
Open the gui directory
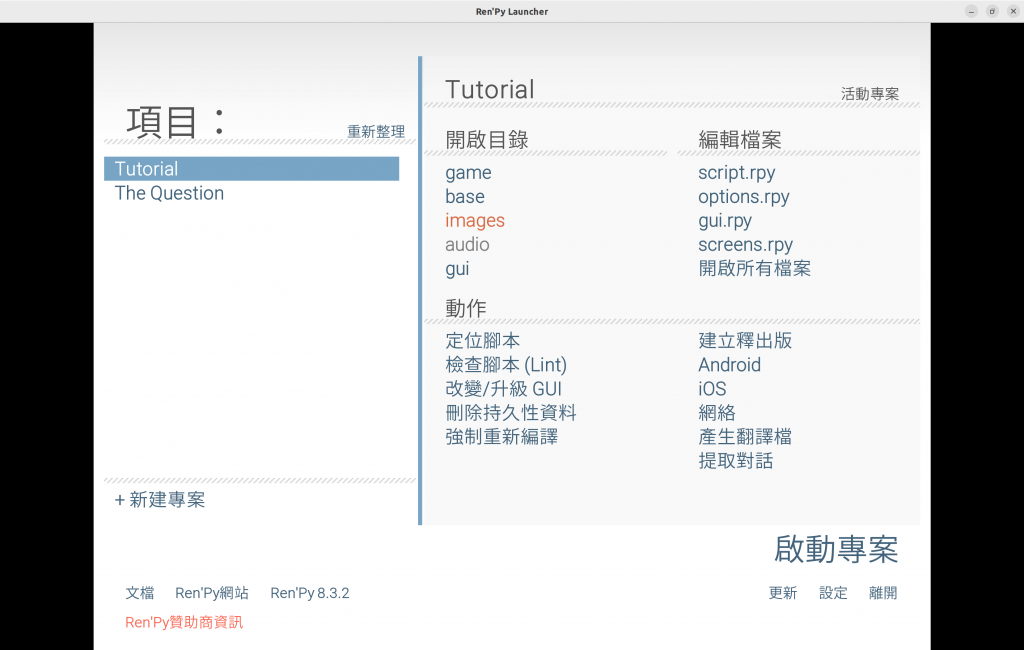(x=457, y=268)
